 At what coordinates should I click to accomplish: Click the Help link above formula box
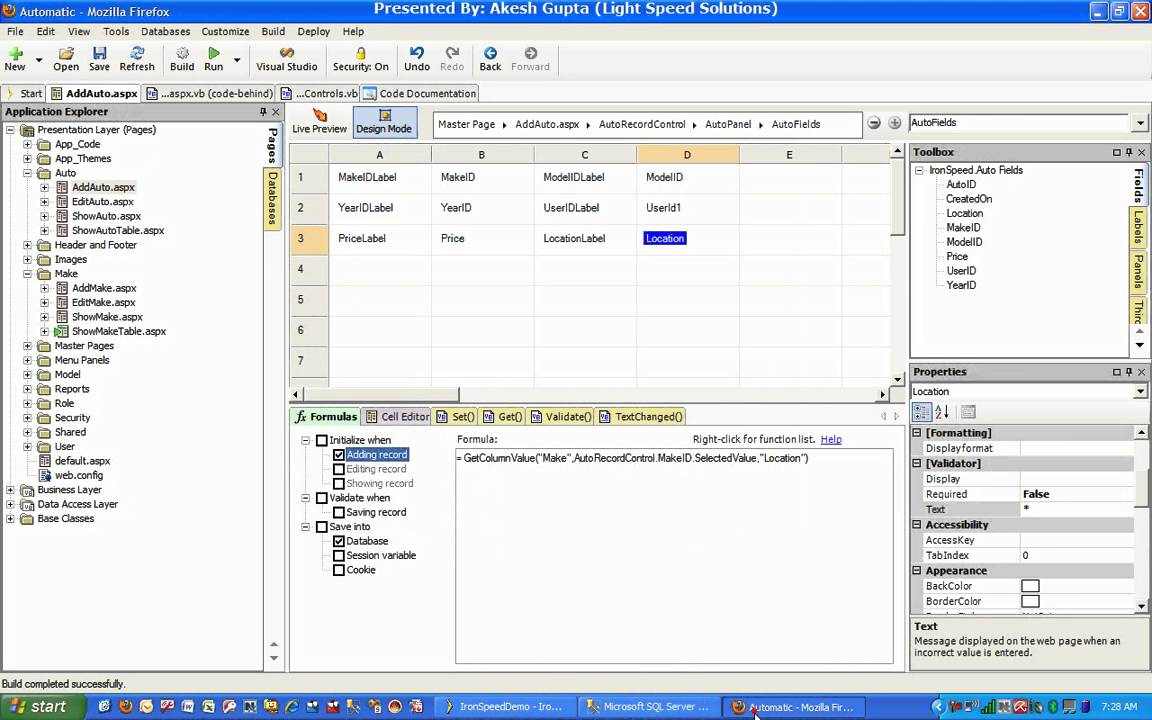click(831, 439)
